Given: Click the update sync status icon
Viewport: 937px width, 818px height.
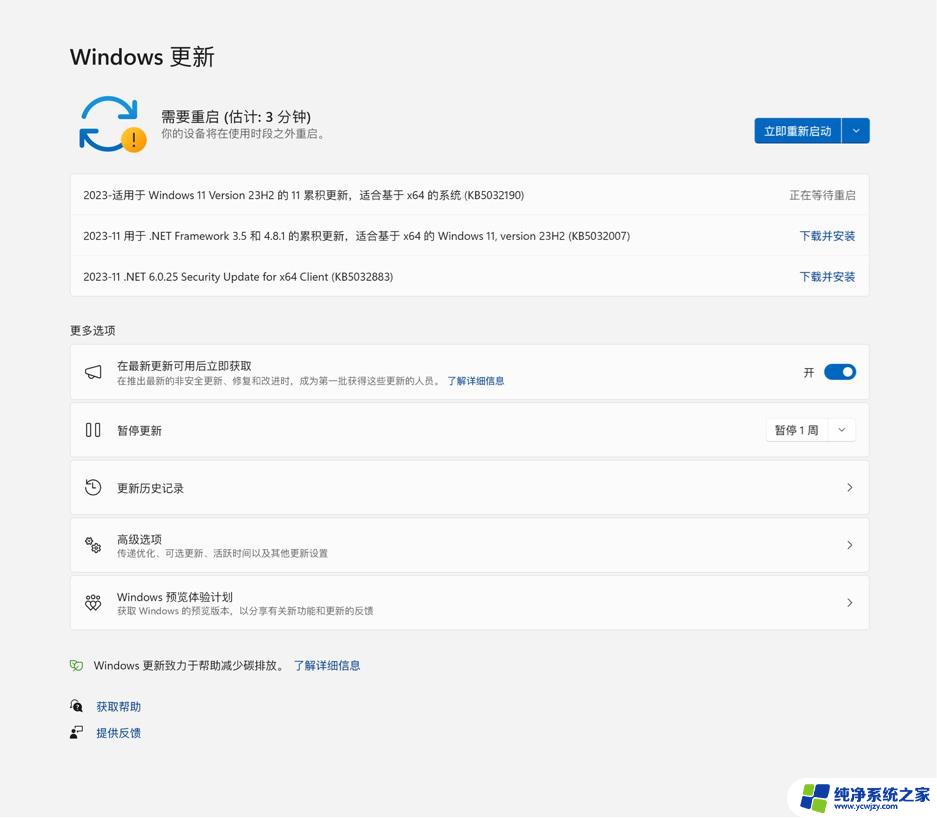Looking at the screenshot, I should pyautogui.click(x=112, y=124).
